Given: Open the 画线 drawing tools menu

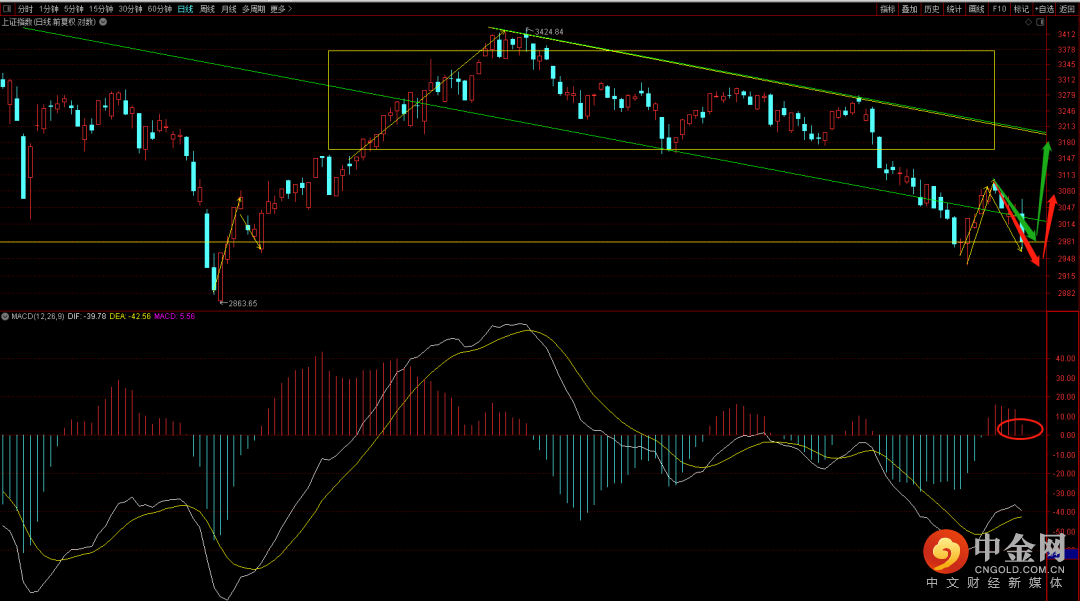Looking at the screenshot, I should pyautogui.click(x=976, y=9).
